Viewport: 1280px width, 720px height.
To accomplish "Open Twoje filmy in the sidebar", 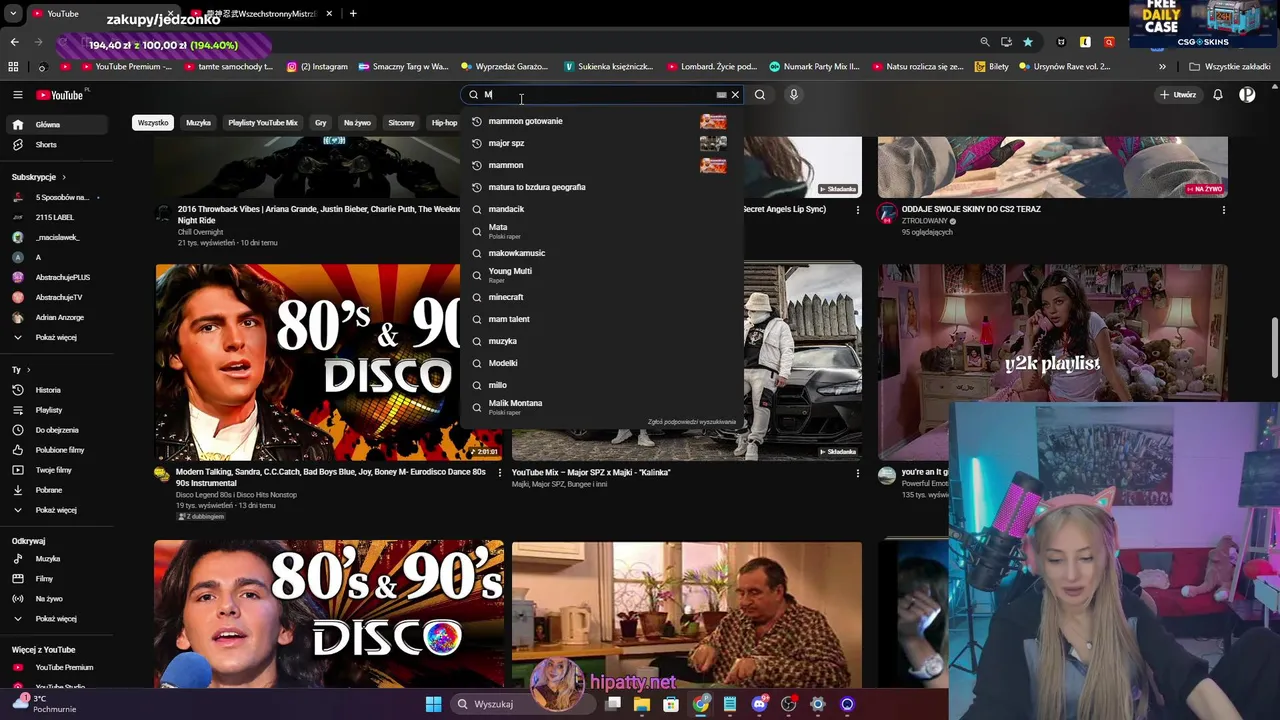I will pos(57,470).
